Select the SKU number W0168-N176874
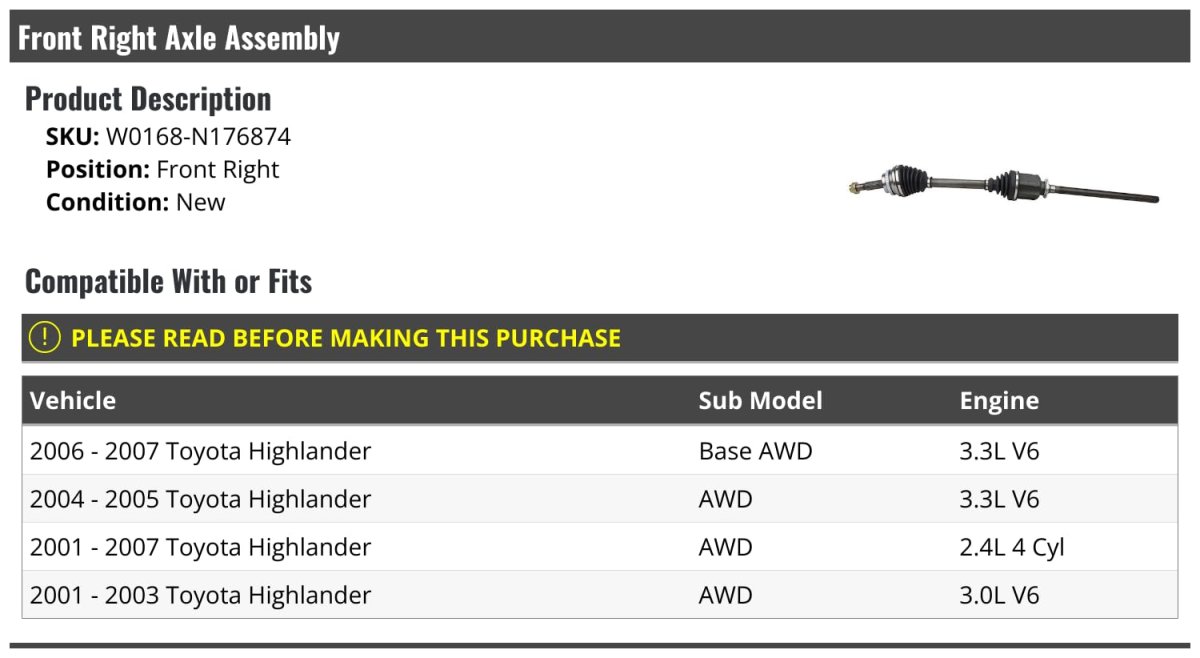This screenshot has width=1200, height=658. (198, 137)
